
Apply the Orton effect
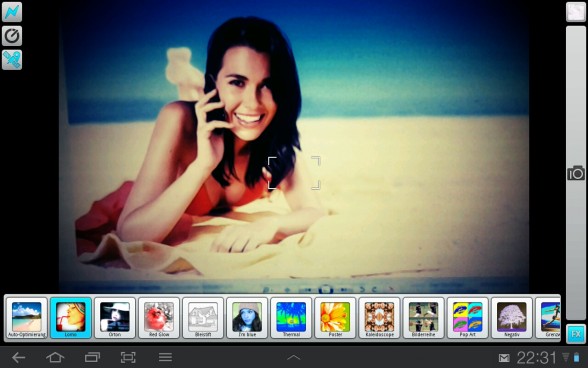coord(115,318)
